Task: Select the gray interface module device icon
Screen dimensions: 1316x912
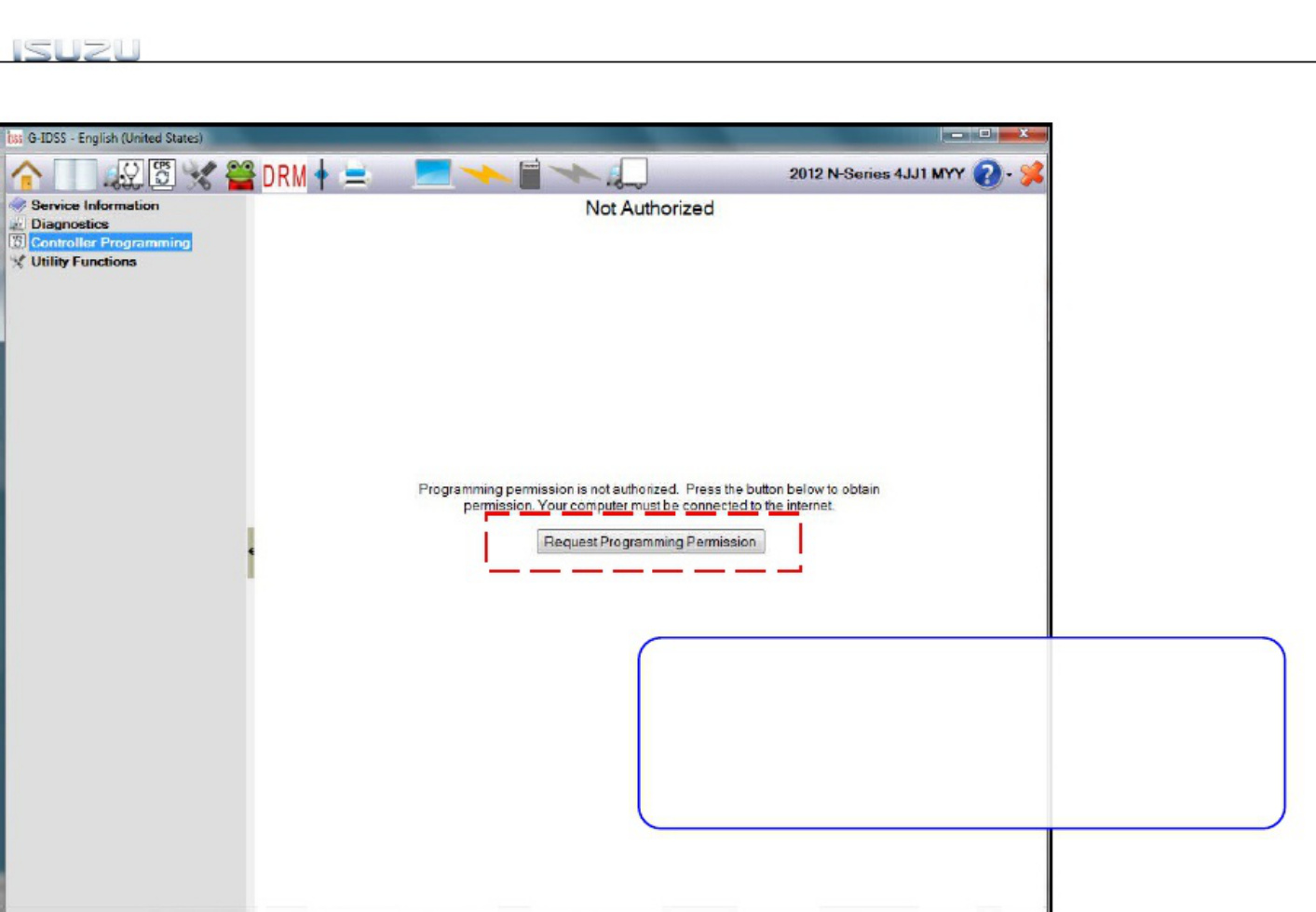Action: 530,174
